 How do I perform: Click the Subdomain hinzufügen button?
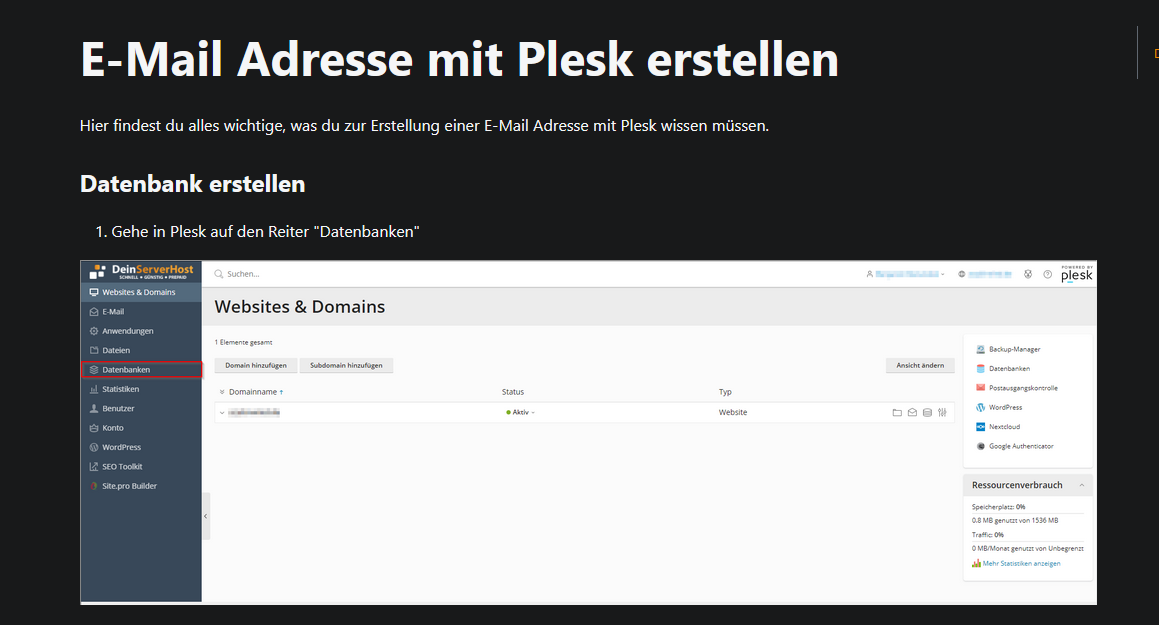(347, 366)
